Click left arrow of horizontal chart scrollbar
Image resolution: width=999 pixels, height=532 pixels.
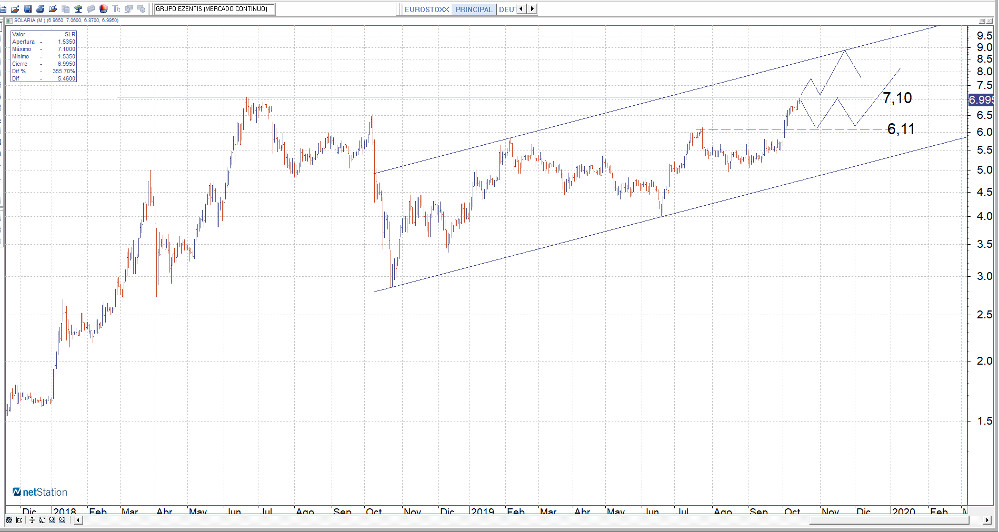pyautogui.click(x=78, y=520)
